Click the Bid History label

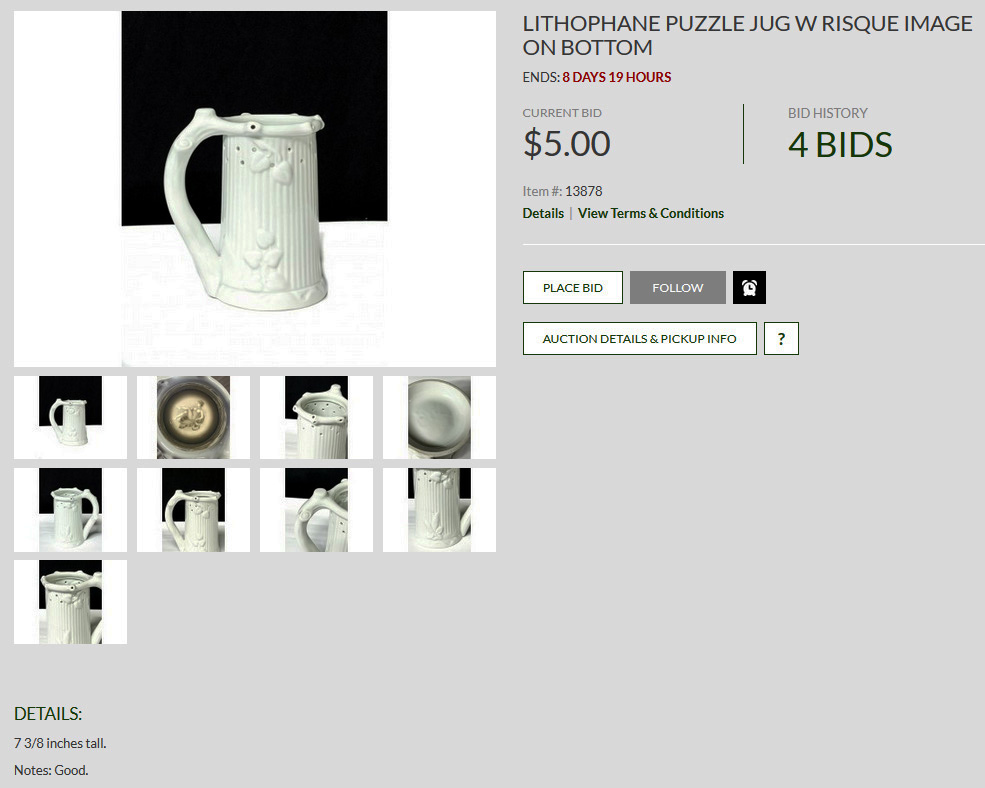(x=827, y=113)
